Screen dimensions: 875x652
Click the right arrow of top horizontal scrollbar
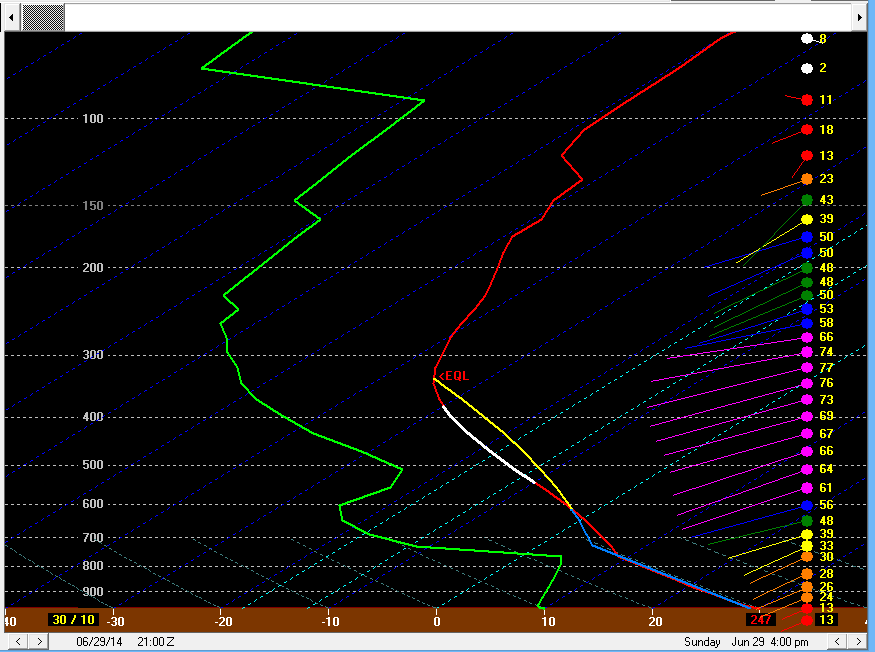pyautogui.click(x=860, y=17)
